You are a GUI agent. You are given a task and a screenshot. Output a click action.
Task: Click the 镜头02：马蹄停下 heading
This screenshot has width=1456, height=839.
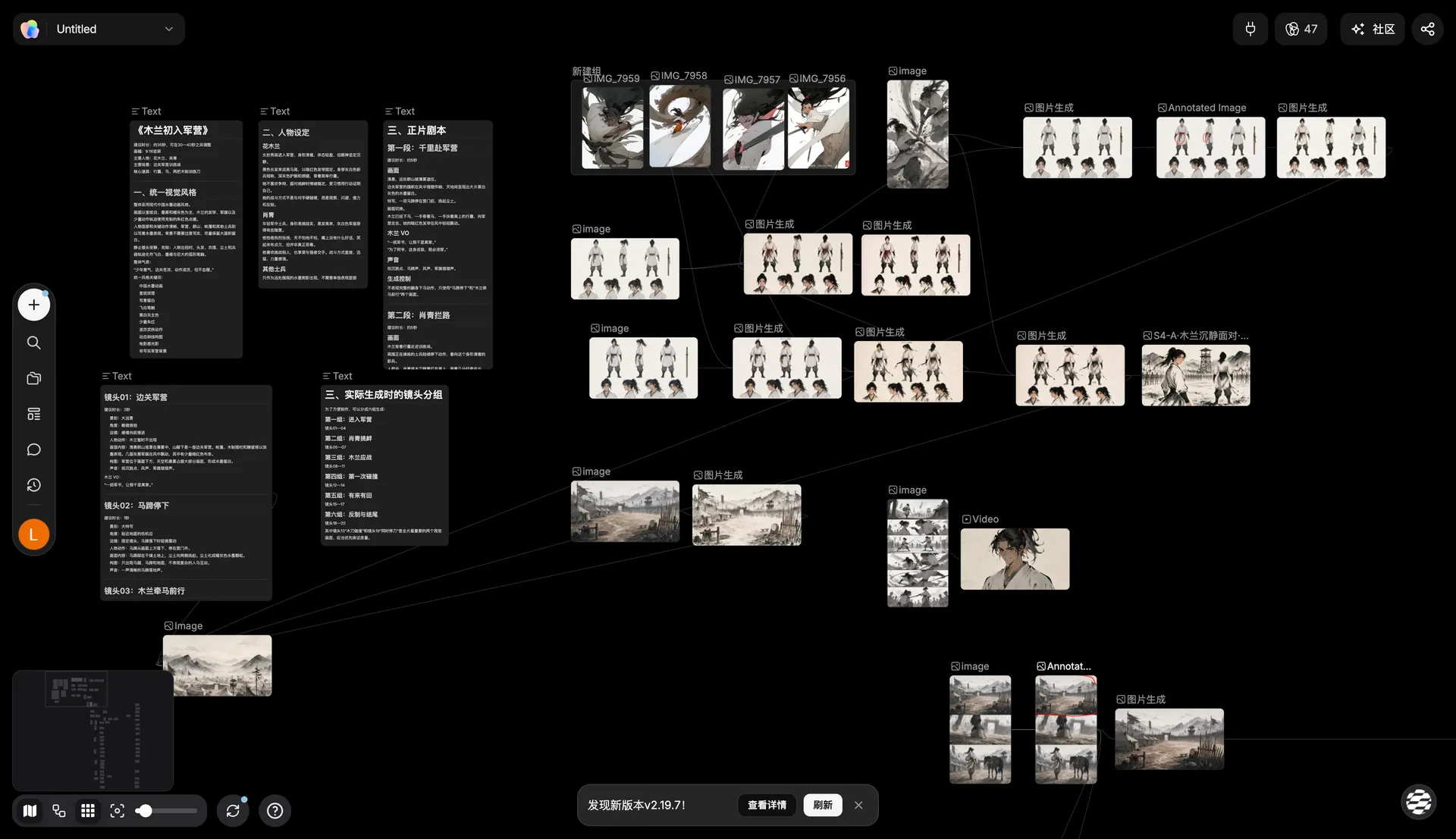136,506
